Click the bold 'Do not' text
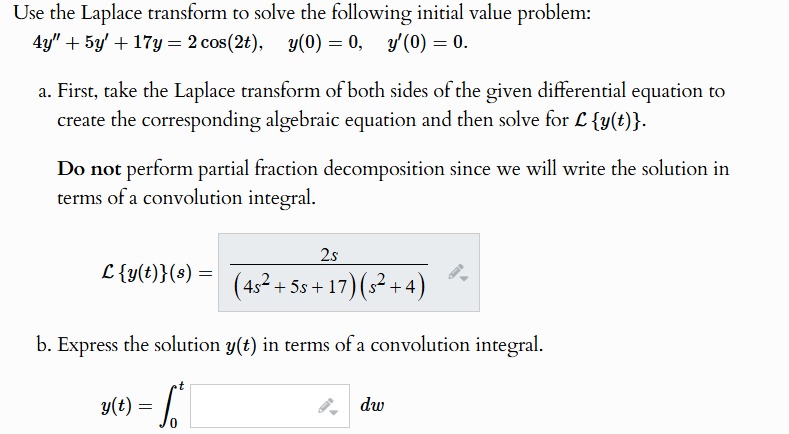The height and width of the screenshot is (434, 789). click(x=89, y=169)
